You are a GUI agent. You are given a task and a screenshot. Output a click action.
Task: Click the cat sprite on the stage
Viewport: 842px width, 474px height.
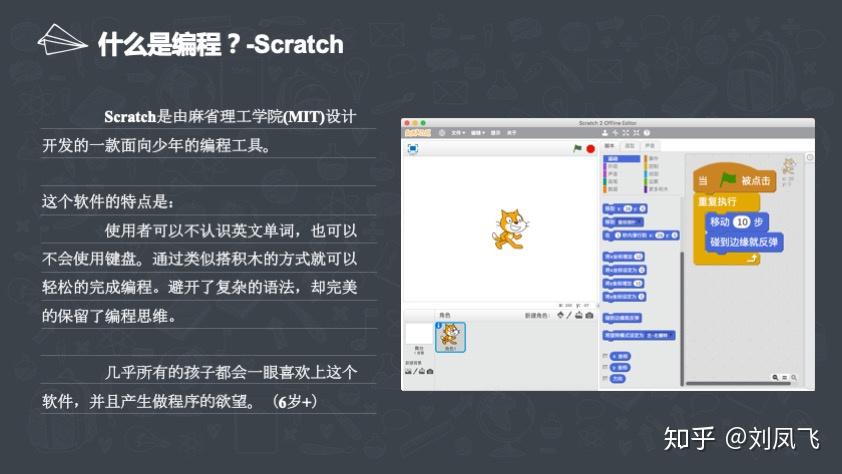(510, 229)
